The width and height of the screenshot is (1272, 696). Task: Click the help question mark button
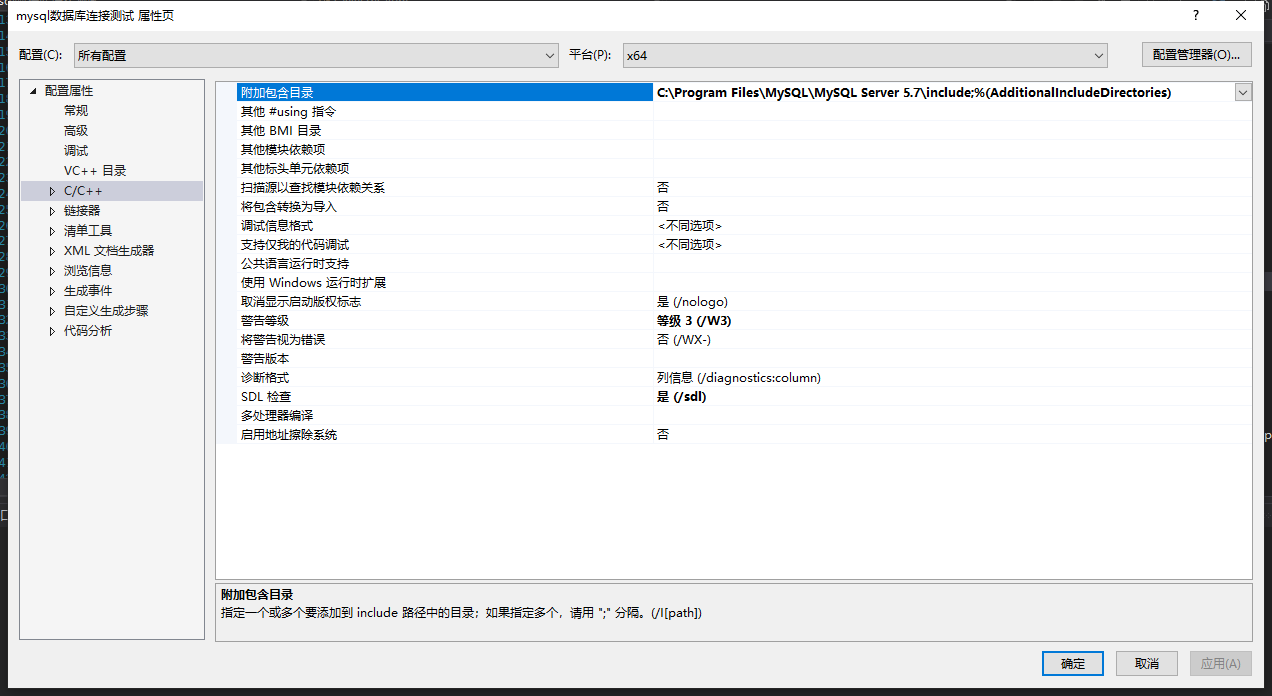[1196, 15]
